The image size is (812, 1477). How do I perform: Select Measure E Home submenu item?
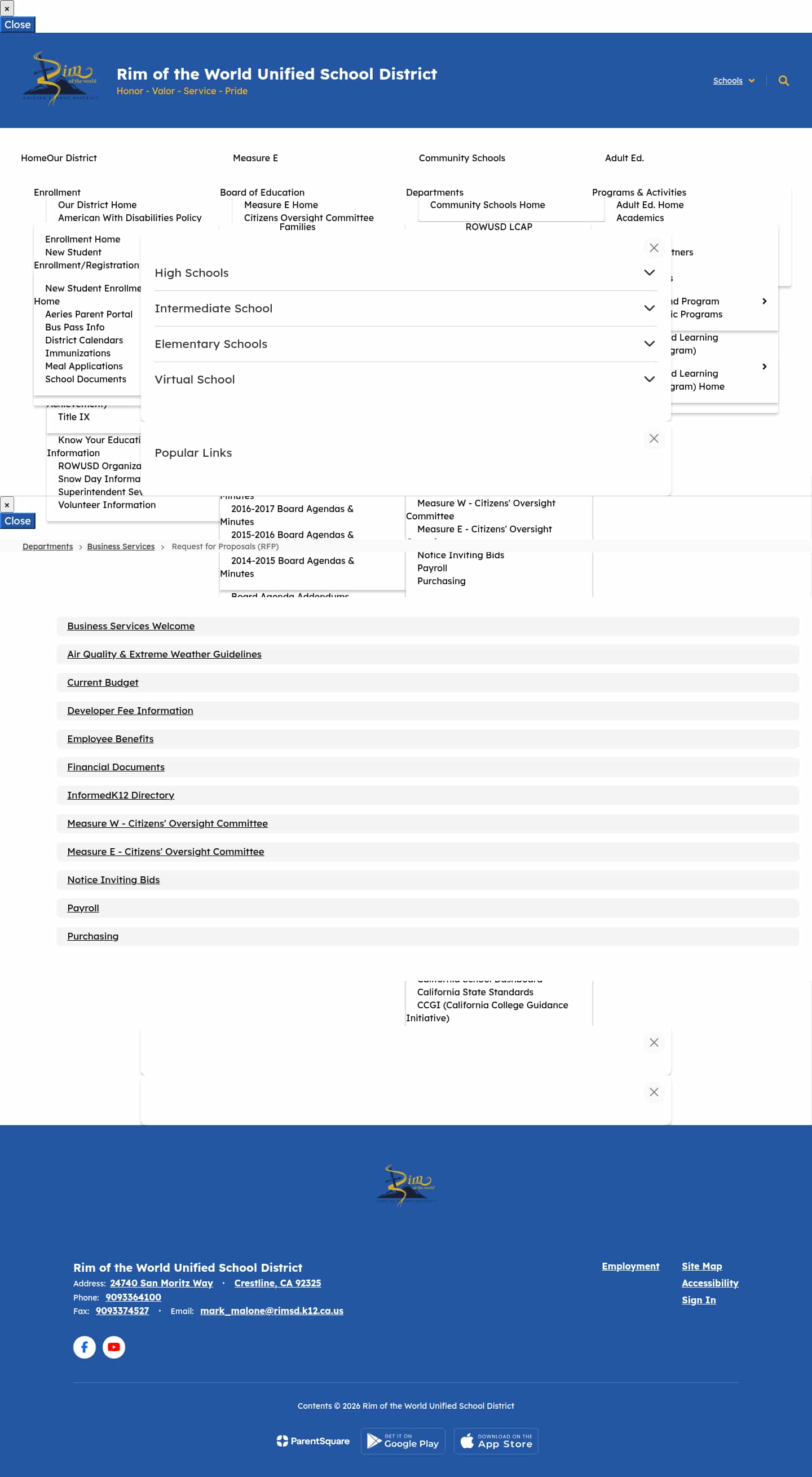point(281,205)
